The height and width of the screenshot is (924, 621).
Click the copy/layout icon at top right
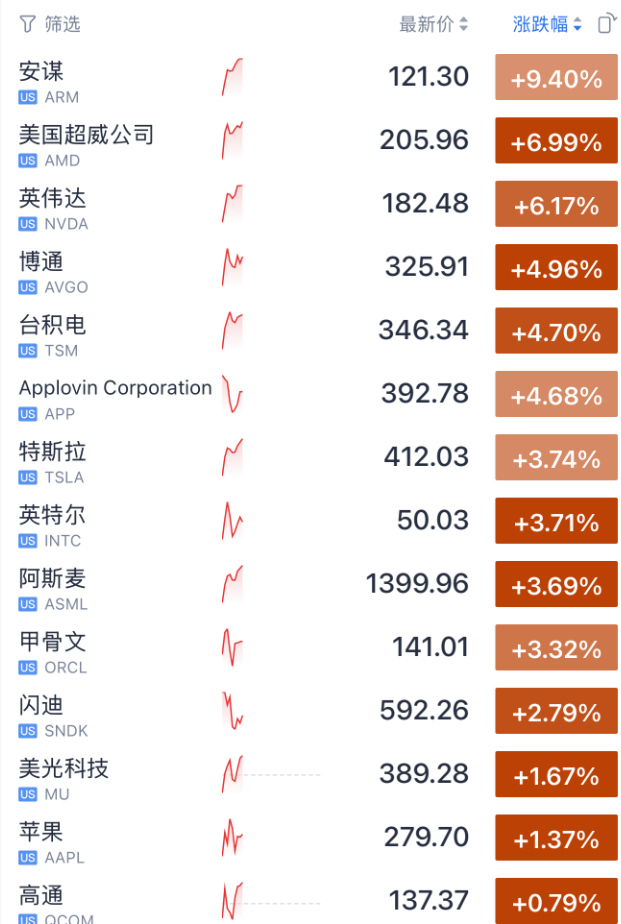606,24
